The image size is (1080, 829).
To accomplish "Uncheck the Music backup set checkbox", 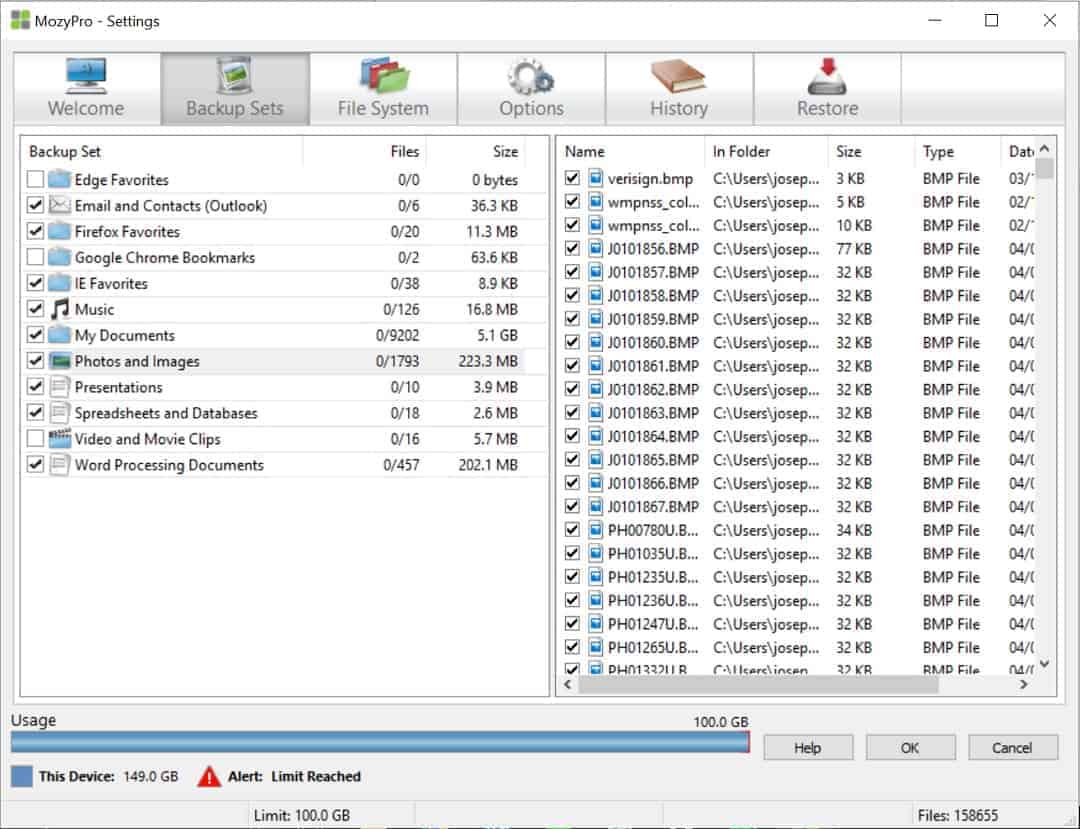I will tap(35, 309).
